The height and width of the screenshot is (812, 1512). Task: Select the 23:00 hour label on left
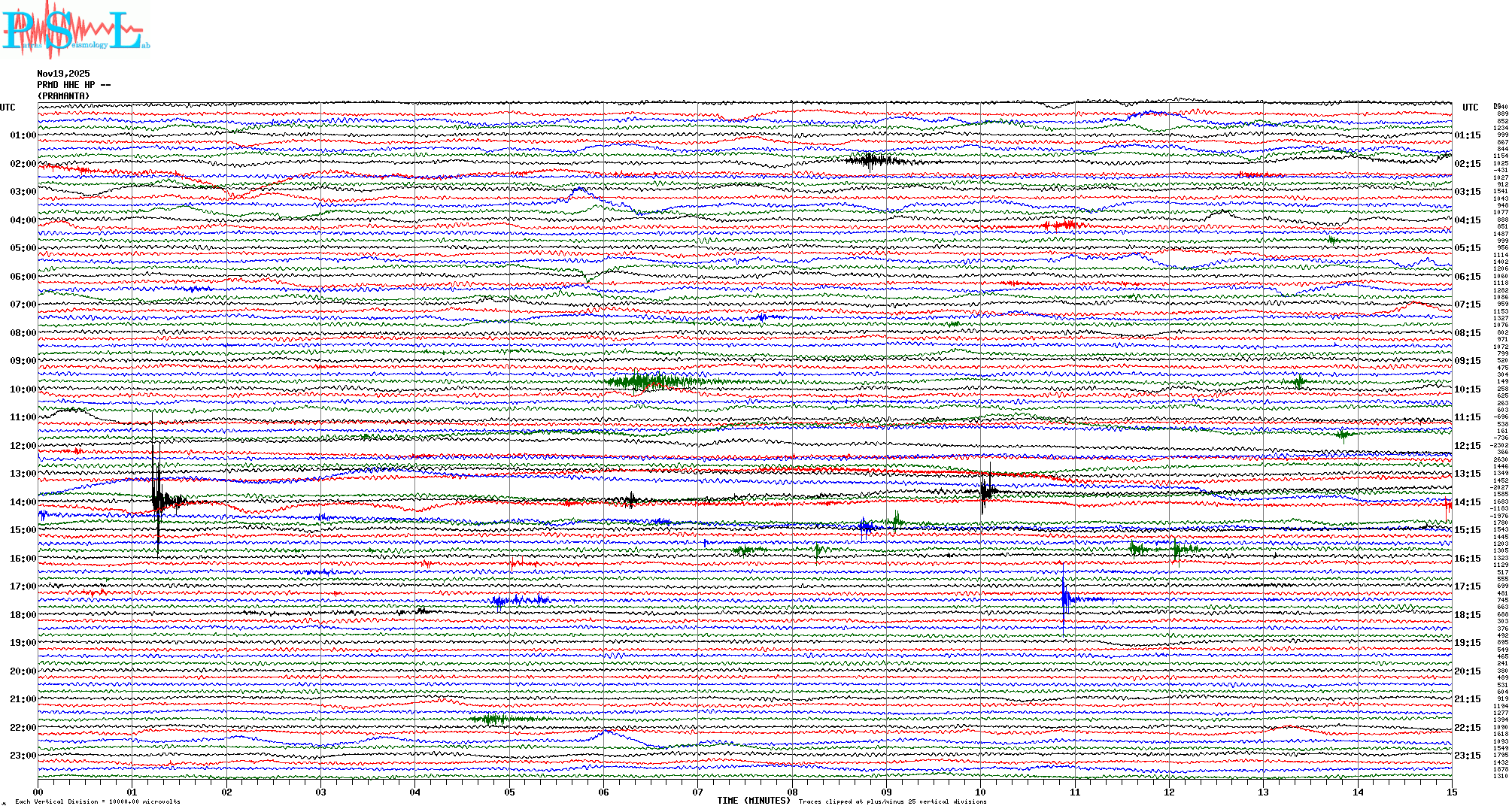point(23,756)
